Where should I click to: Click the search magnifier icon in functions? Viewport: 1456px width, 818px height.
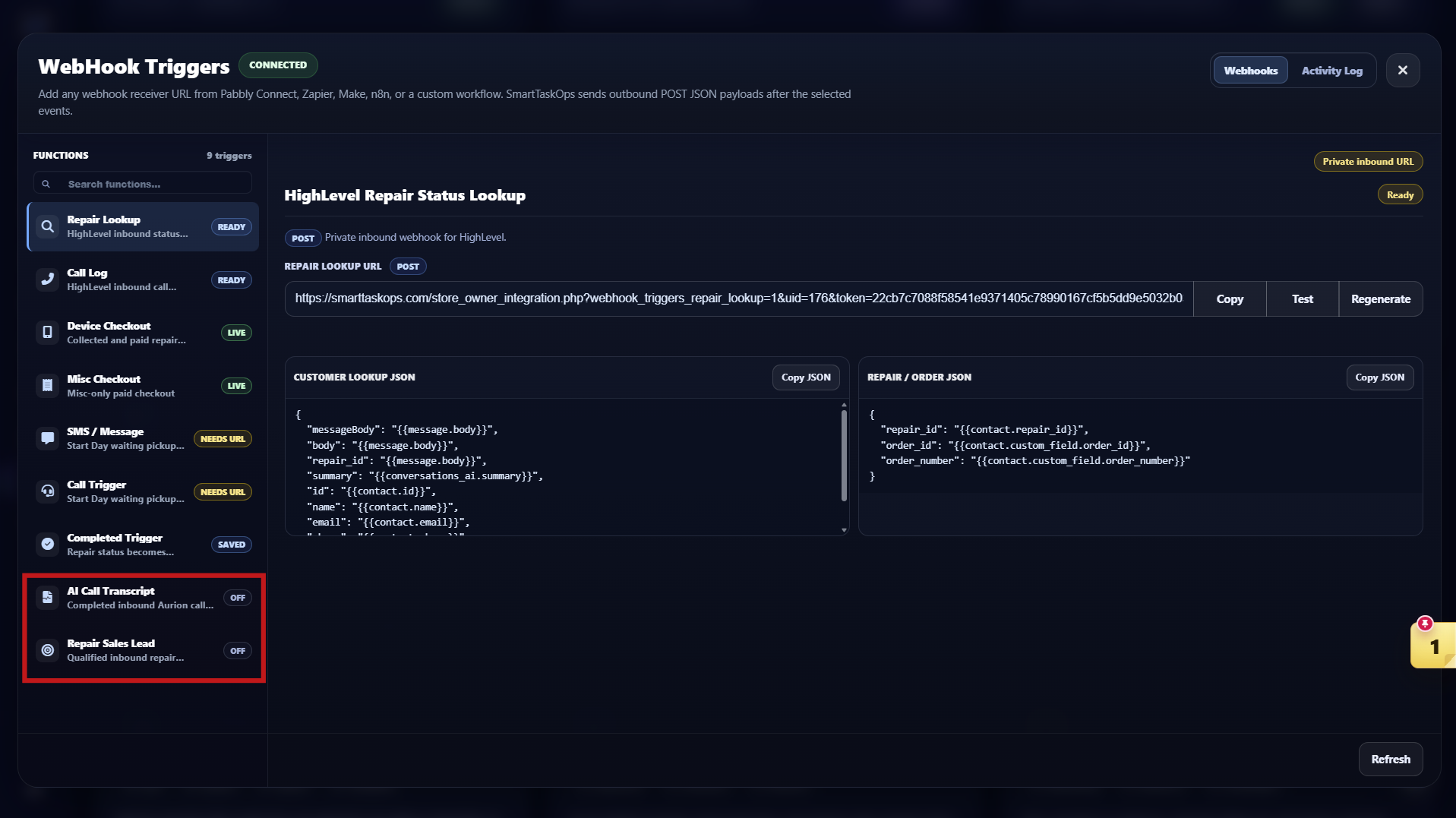click(x=46, y=184)
